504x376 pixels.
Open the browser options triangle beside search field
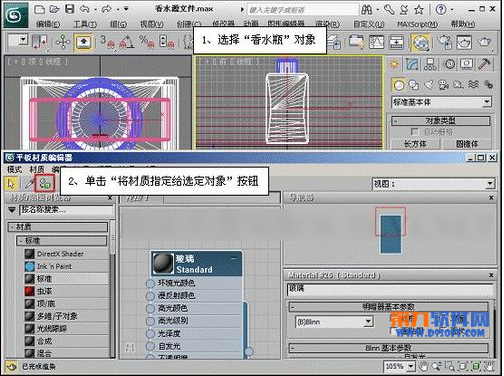tap(12, 210)
